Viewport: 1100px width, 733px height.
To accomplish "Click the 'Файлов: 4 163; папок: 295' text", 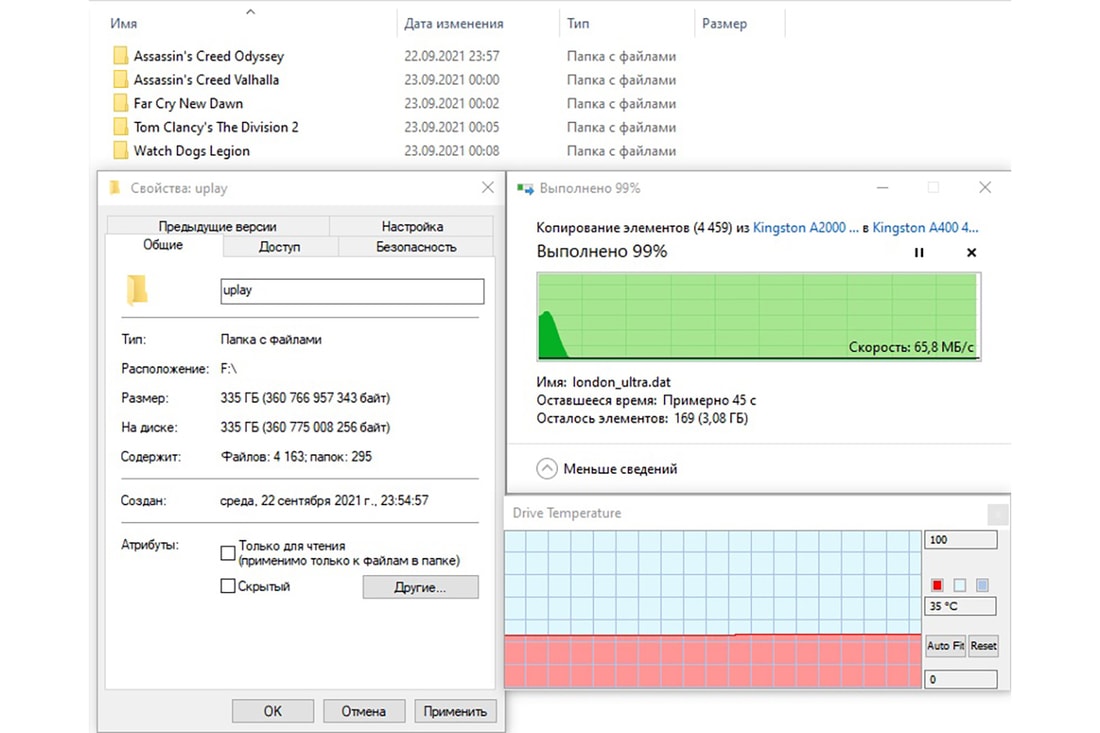I will point(296,457).
